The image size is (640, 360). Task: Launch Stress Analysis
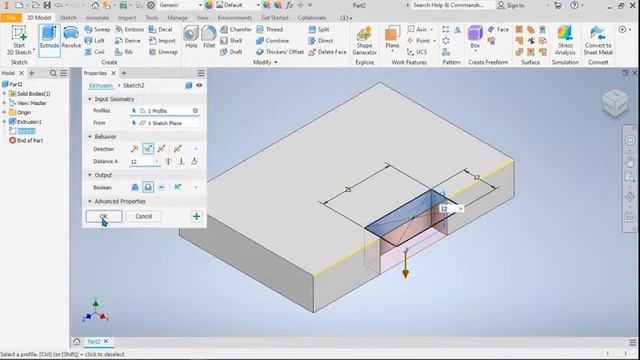pos(565,40)
